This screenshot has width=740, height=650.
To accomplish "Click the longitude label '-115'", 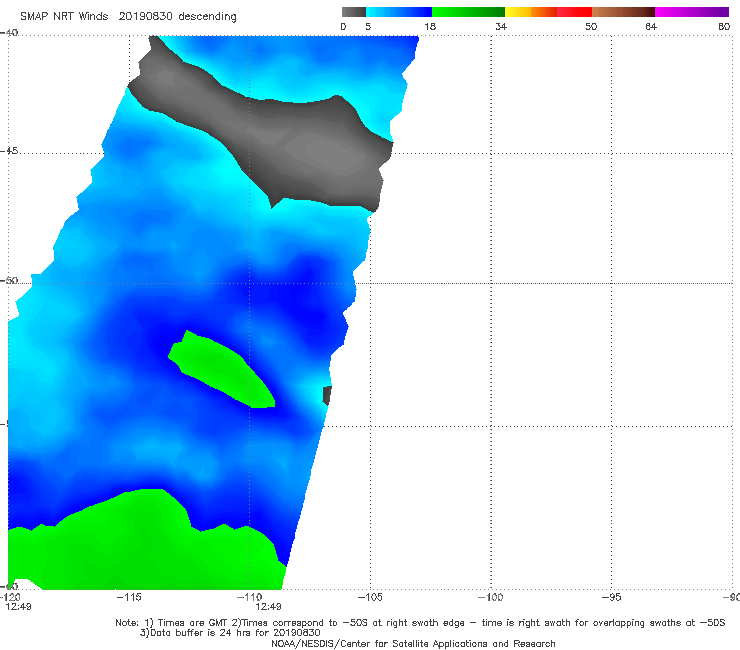I will click(129, 597).
